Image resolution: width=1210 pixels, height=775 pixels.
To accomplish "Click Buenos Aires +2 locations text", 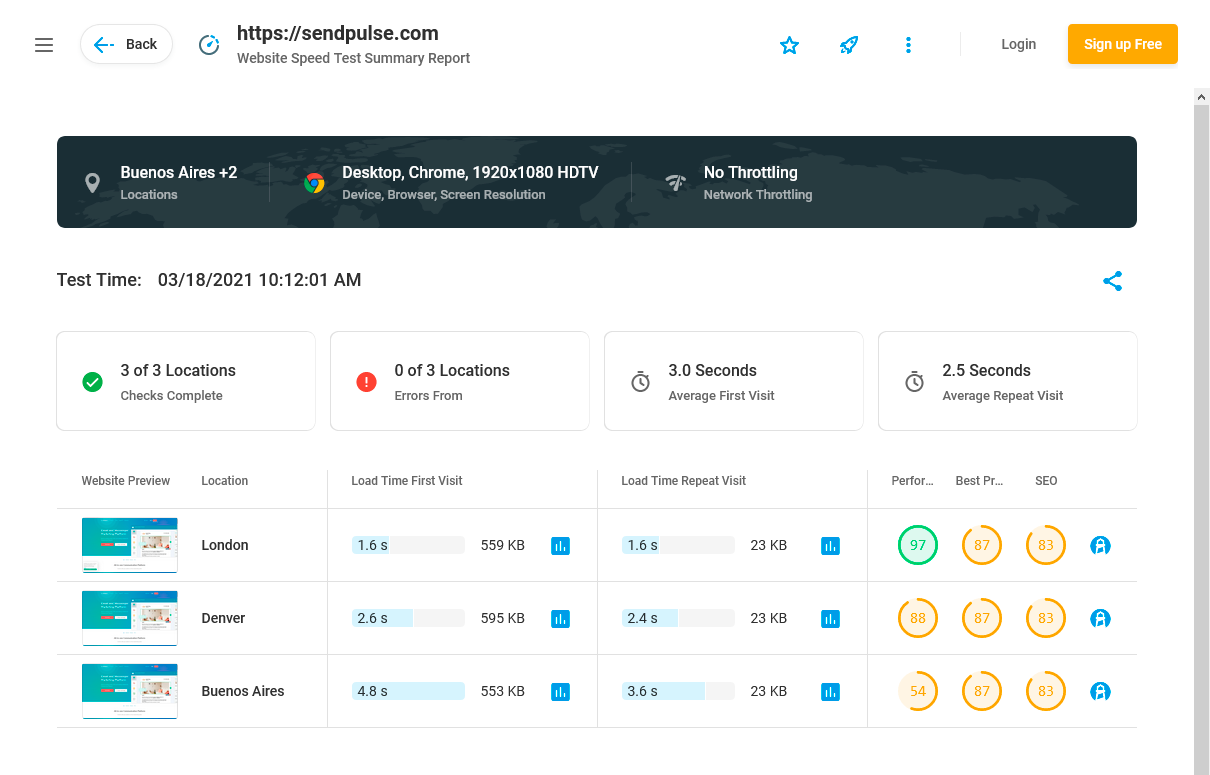I will coord(179,172).
